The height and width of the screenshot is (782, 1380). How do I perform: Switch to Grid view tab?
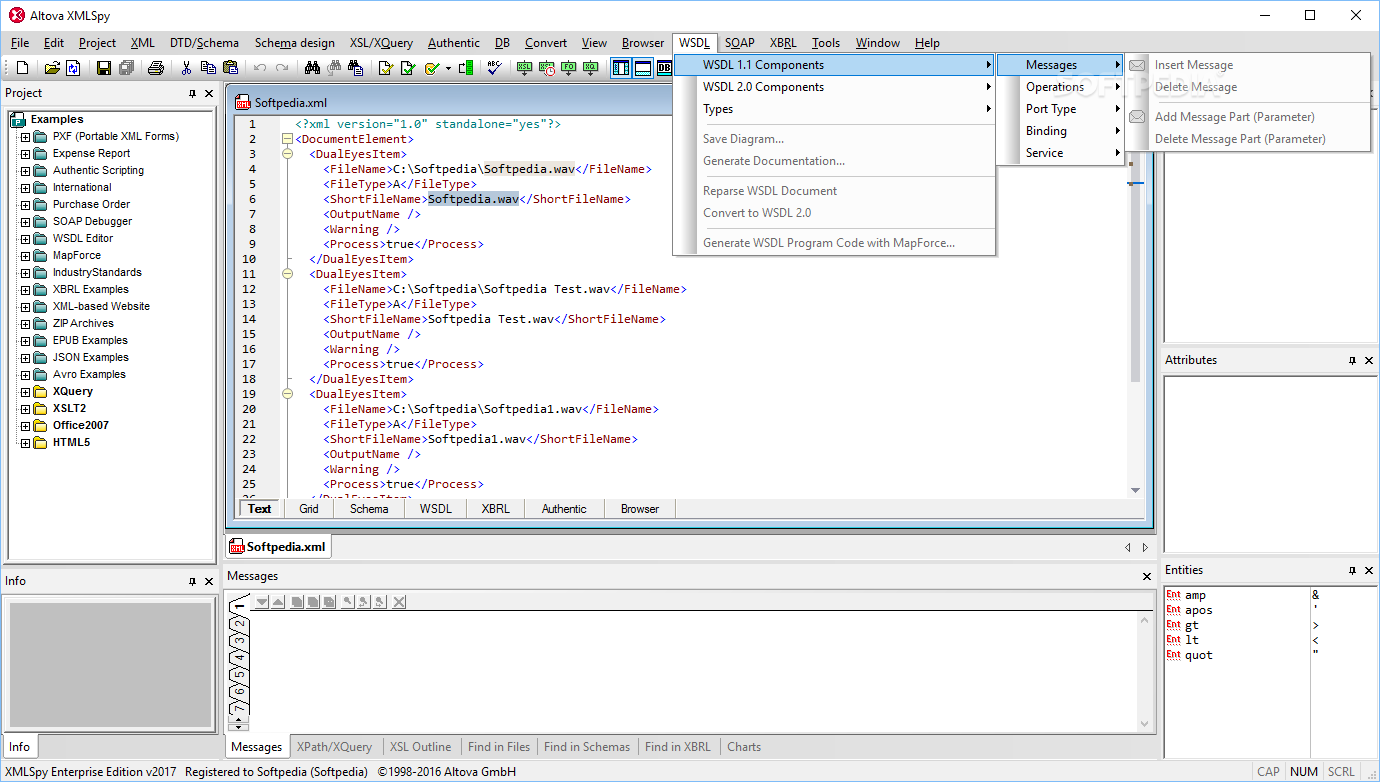pos(309,509)
